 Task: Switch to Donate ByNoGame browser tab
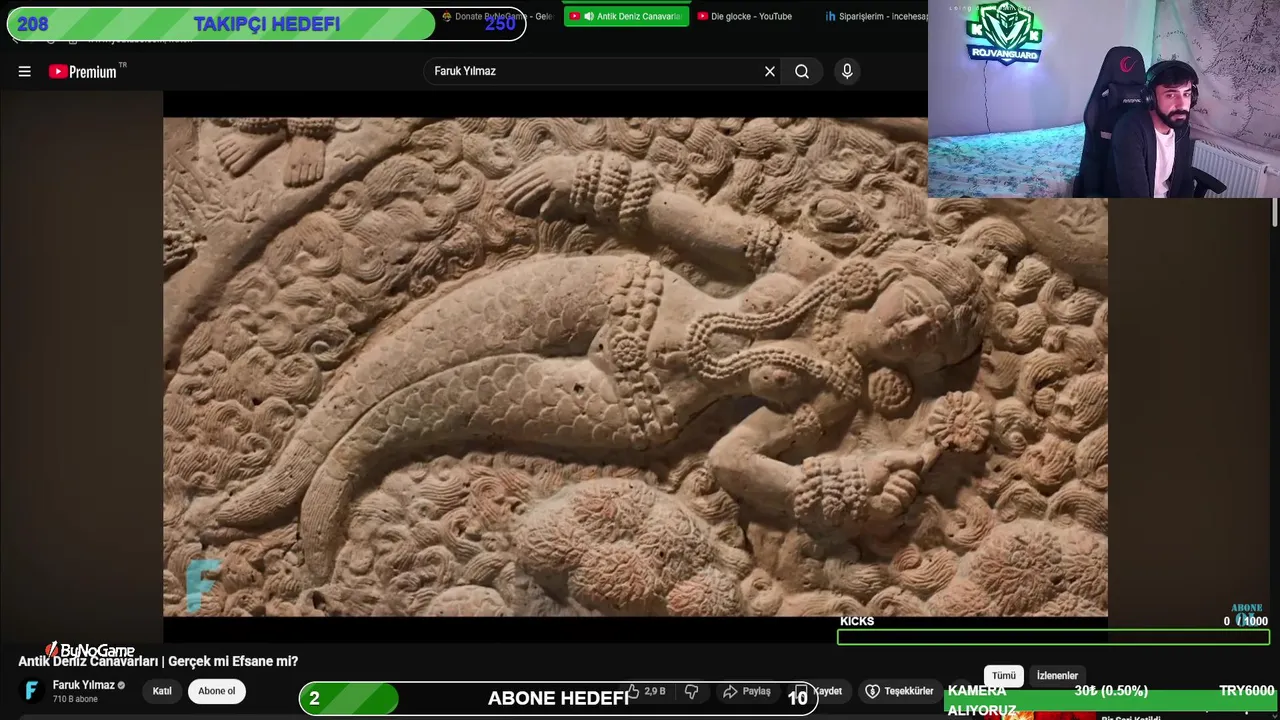click(497, 16)
